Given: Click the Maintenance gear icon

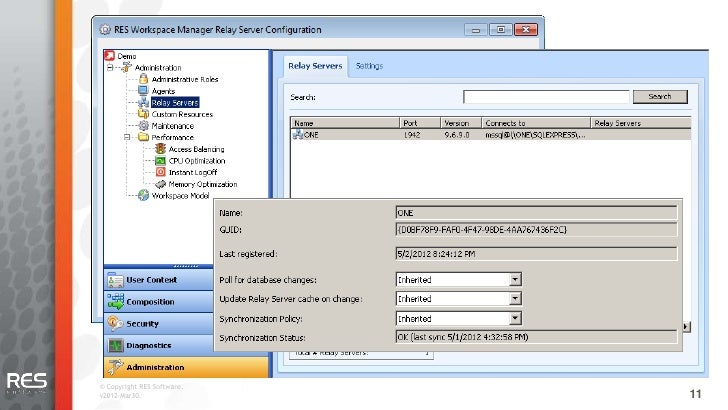Looking at the screenshot, I should pos(144,126).
